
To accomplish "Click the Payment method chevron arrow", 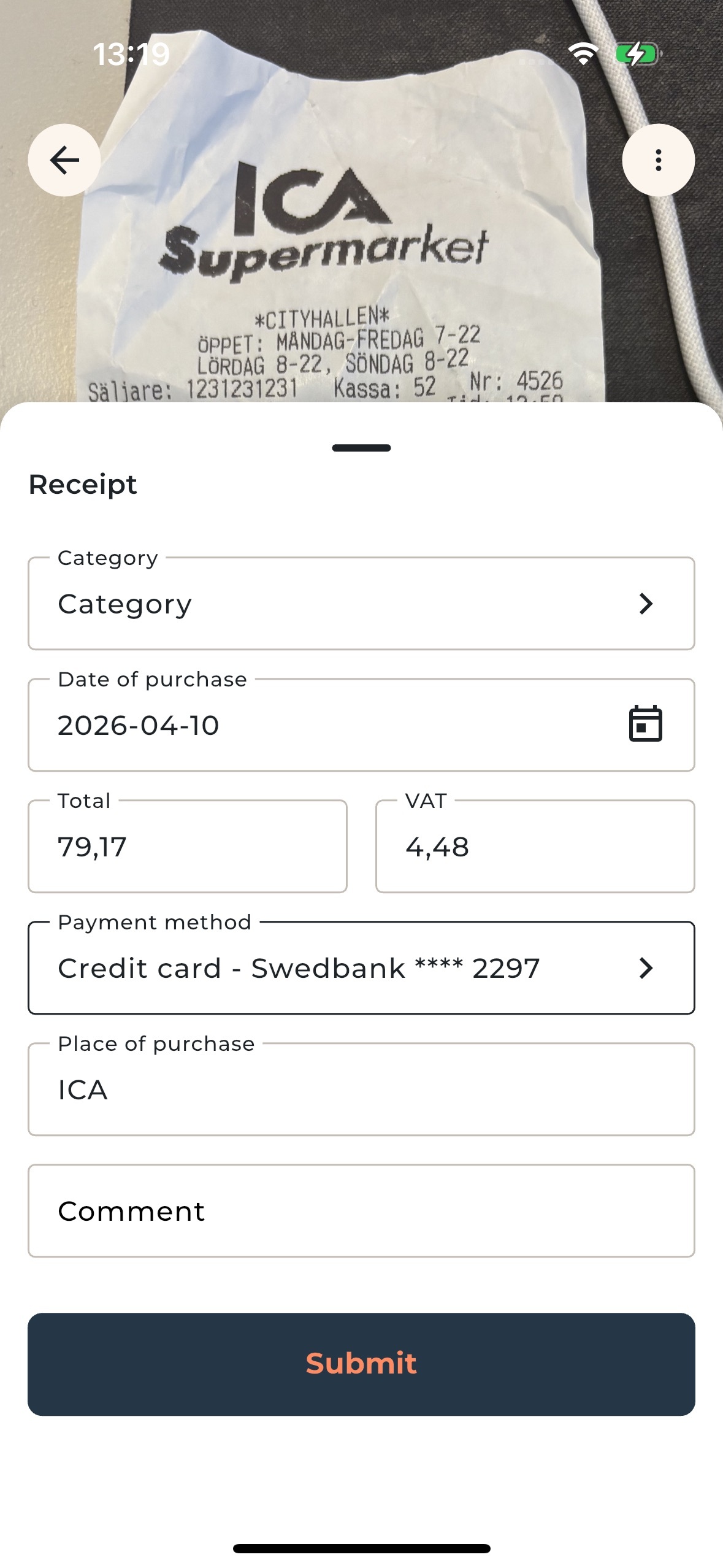I will (x=645, y=968).
